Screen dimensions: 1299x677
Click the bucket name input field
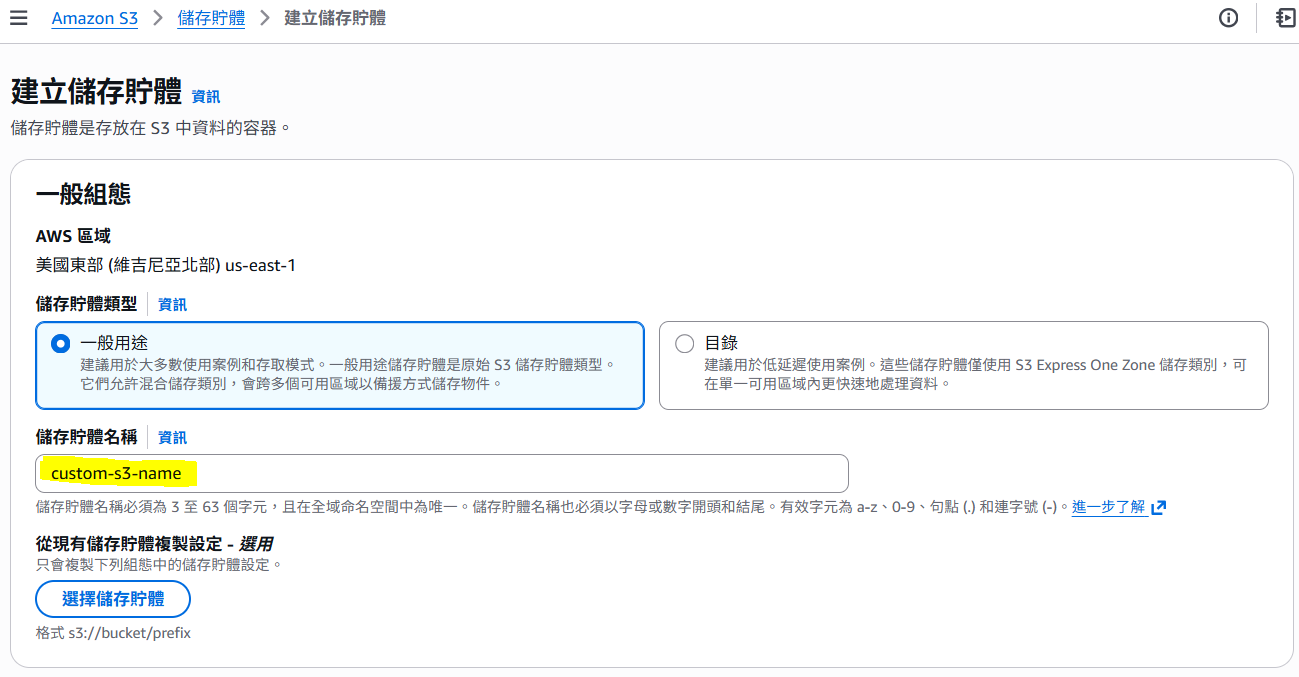[x=442, y=473]
